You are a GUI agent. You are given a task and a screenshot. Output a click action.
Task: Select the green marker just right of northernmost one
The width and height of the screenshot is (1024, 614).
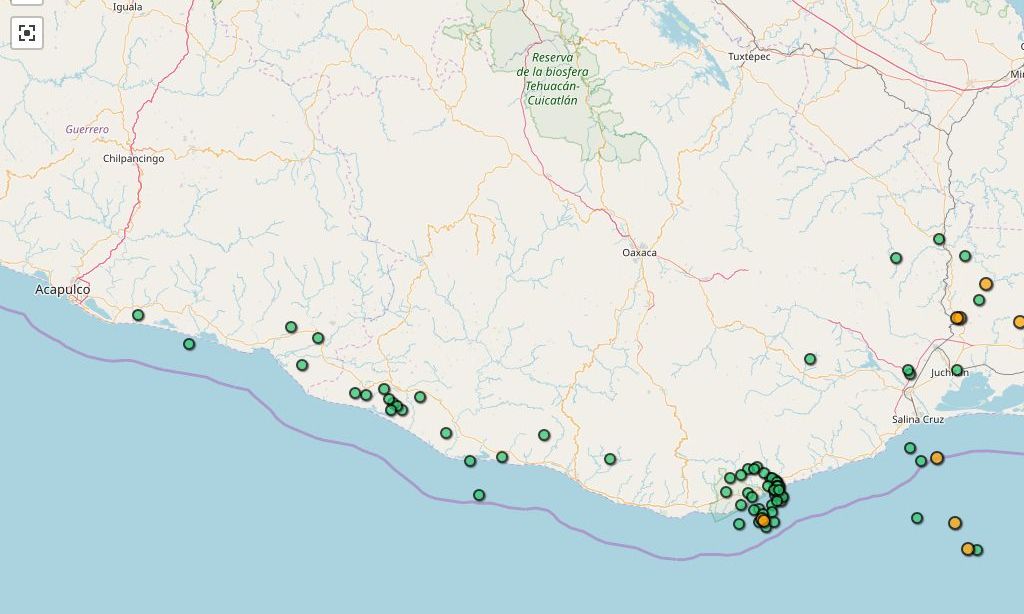(965, 256)
